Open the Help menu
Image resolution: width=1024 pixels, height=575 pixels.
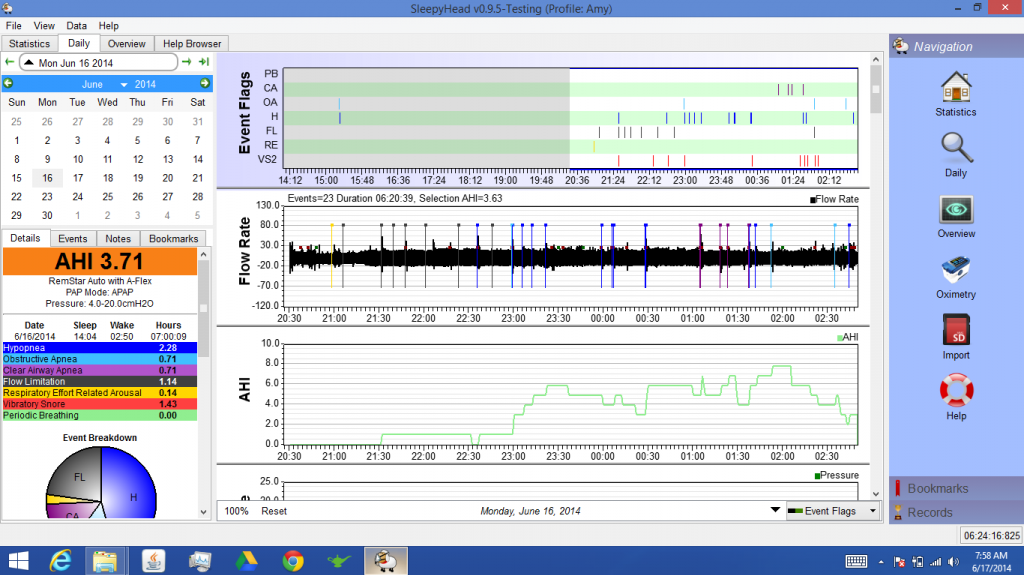point(108,25)
